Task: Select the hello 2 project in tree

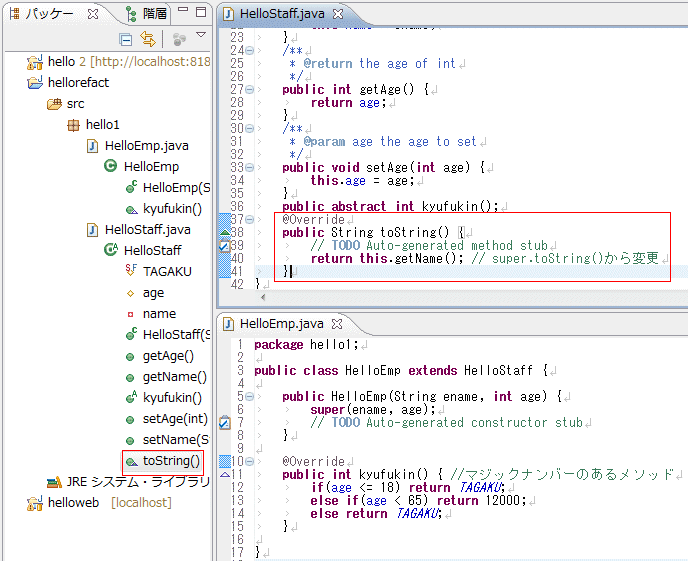Action: click(118, 62)
